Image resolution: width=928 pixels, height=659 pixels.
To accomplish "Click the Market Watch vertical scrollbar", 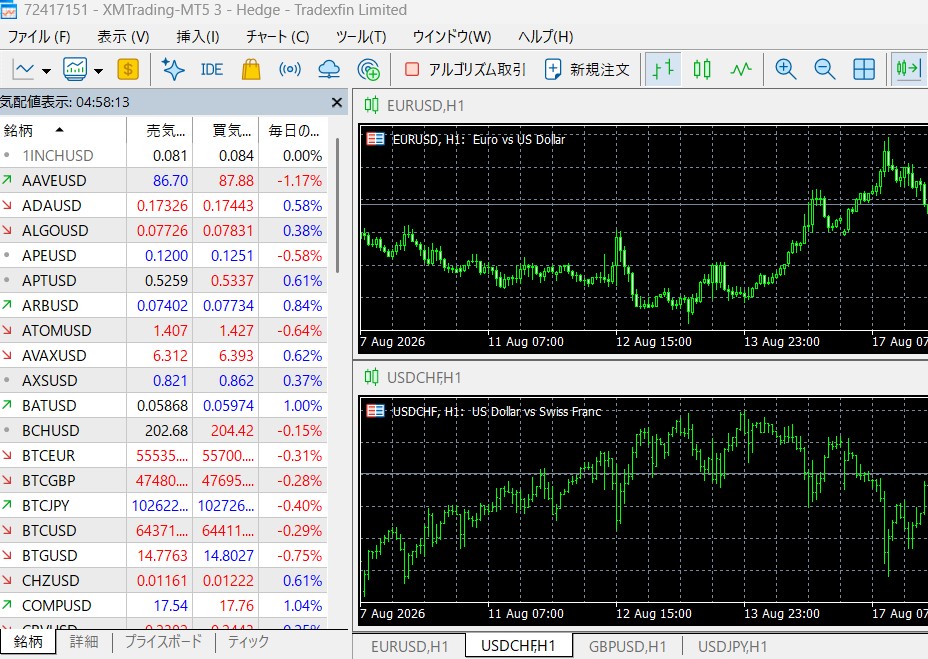I will (x=337, y=205).
